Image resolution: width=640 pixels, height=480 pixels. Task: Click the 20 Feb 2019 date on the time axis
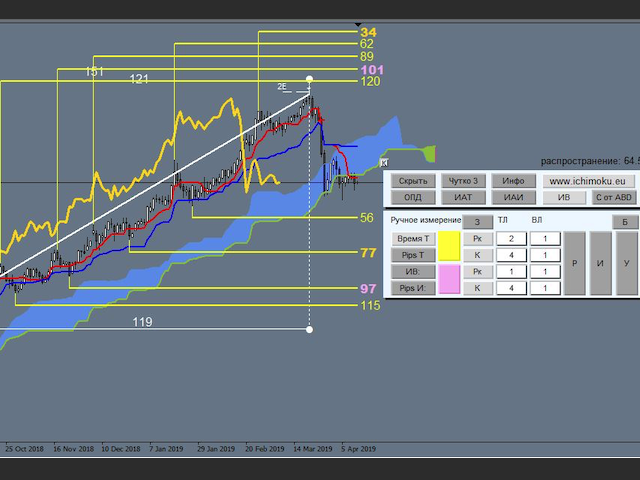pos(264,449)
